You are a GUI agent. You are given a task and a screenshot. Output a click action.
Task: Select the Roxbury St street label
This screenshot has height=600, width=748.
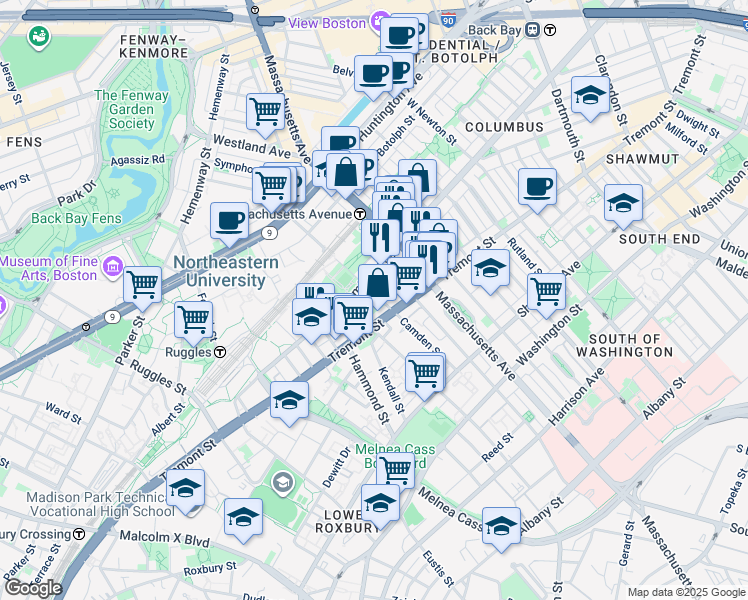[210, 569]
